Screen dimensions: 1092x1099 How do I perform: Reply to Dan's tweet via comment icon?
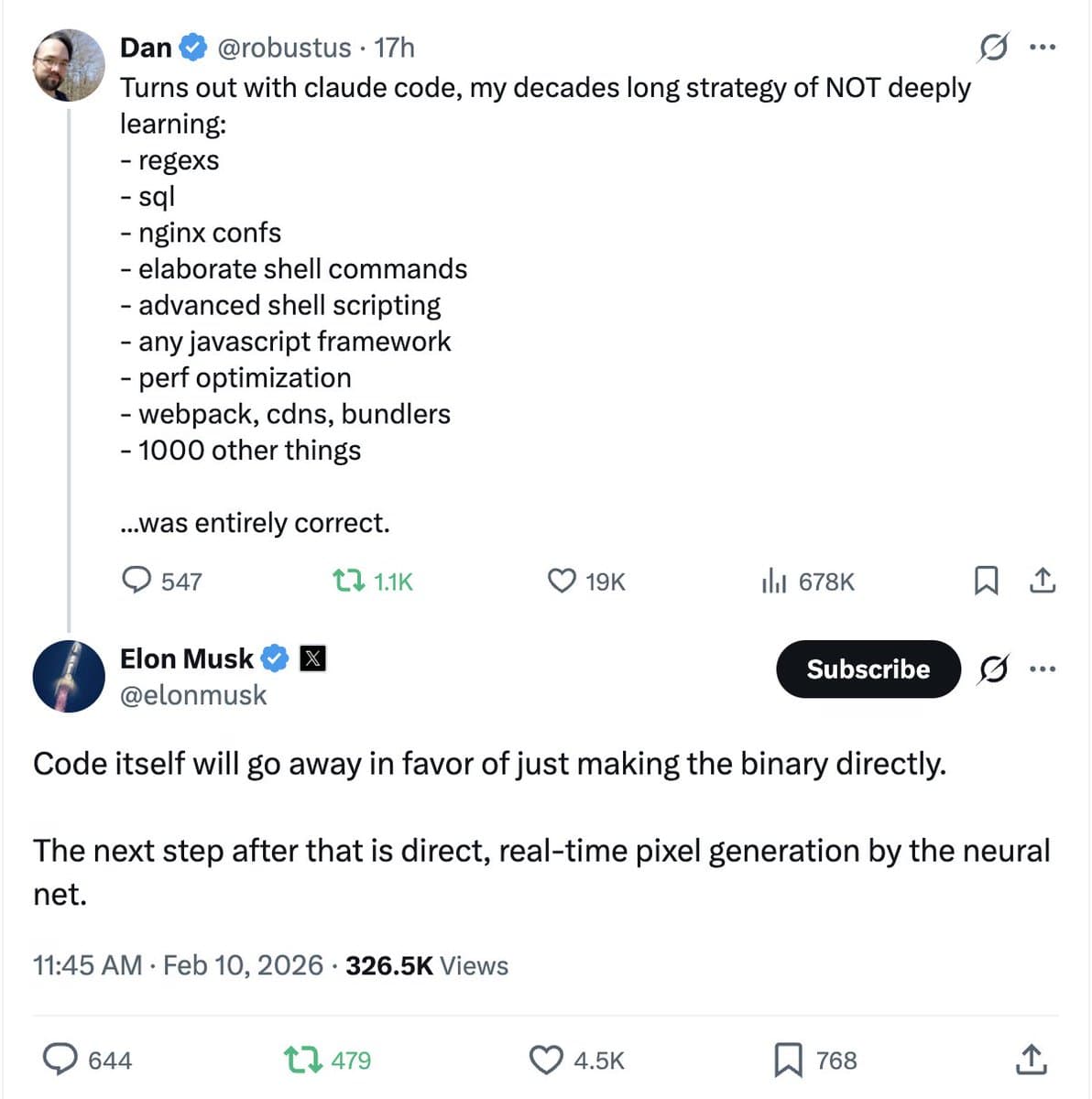(x=137, y=581)
